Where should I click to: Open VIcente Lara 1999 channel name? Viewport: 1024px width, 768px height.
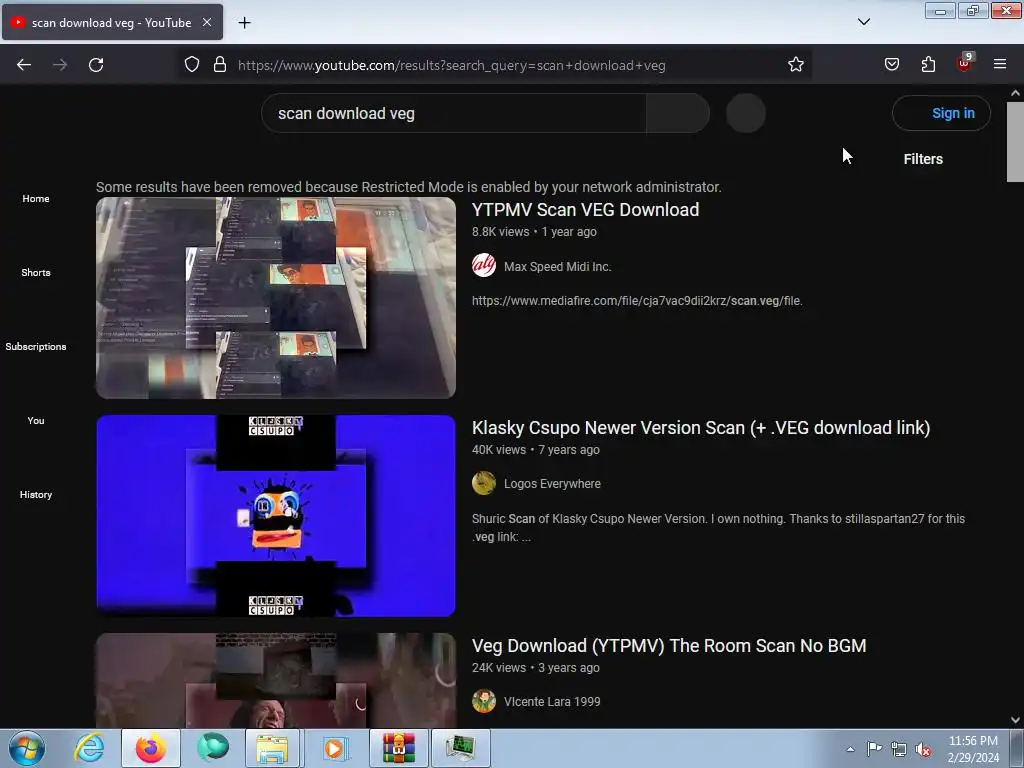coord(552,702)
